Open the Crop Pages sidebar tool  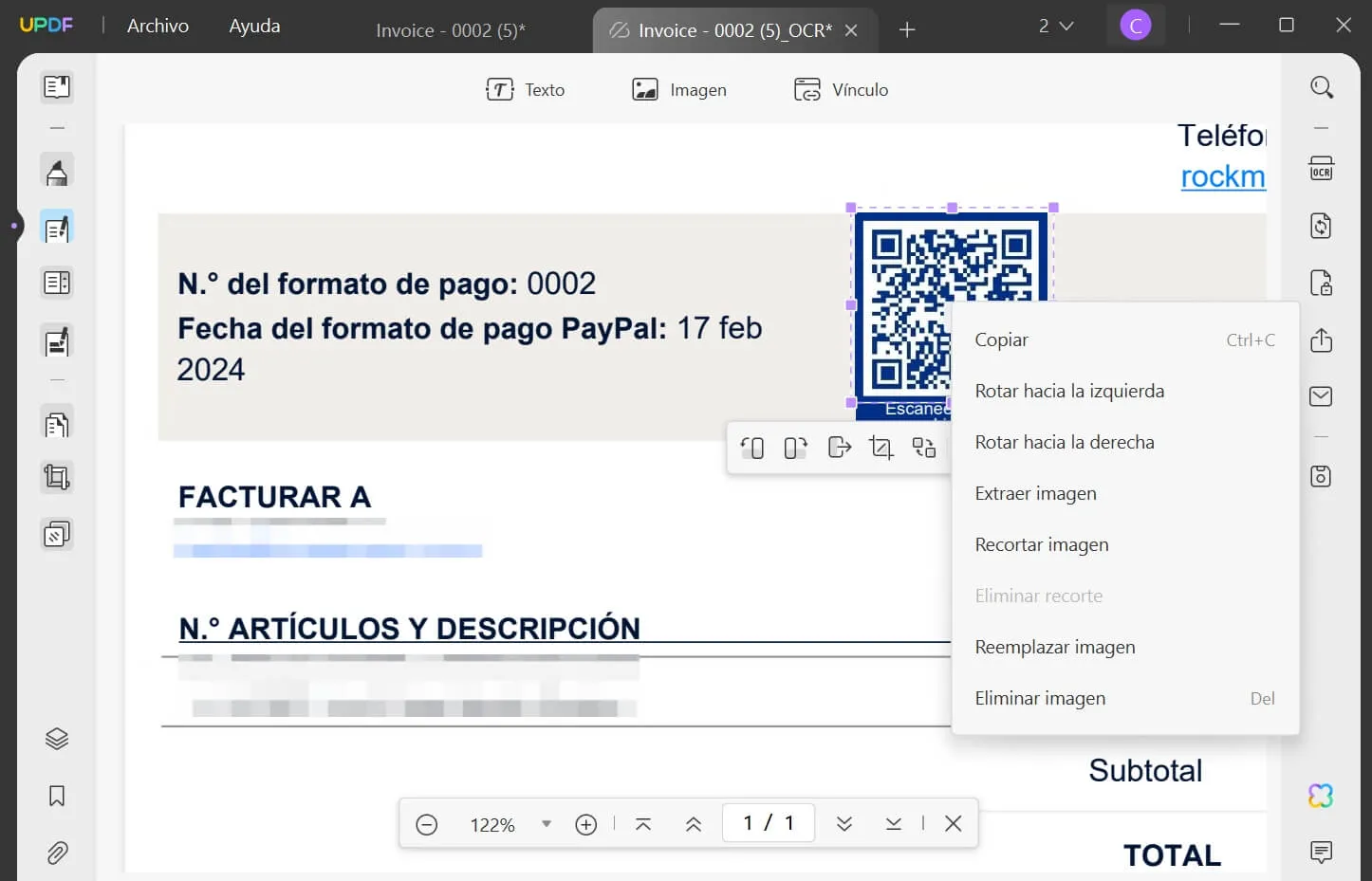57,478
